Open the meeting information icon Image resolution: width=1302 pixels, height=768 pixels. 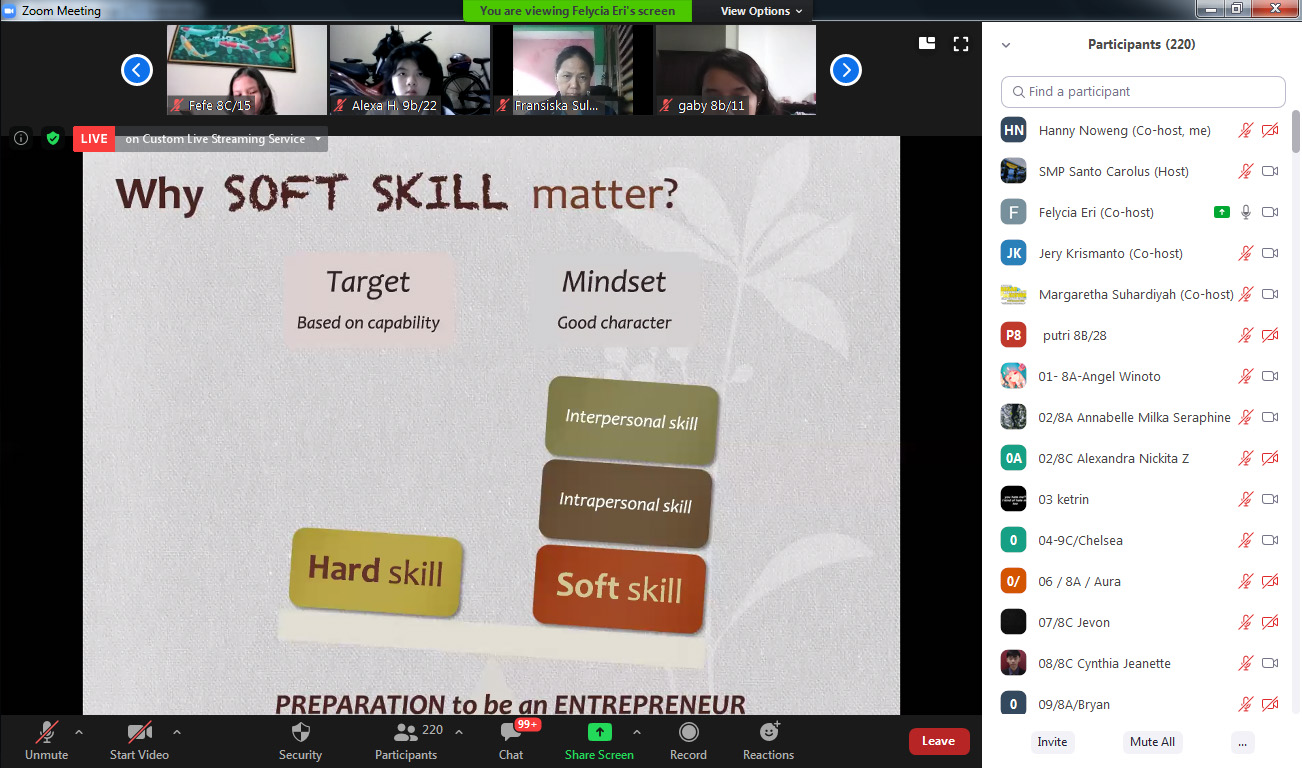[x=20, y=139]
